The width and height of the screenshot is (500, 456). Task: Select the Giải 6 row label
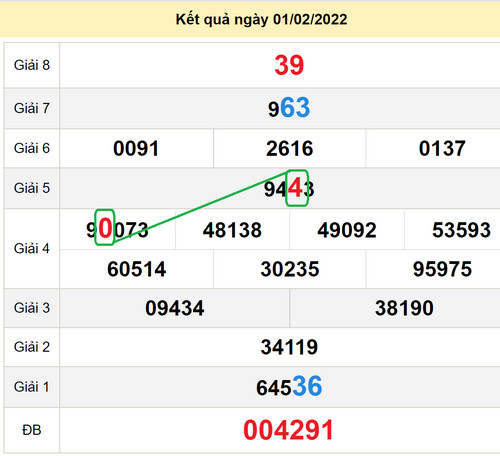(32, 148)
